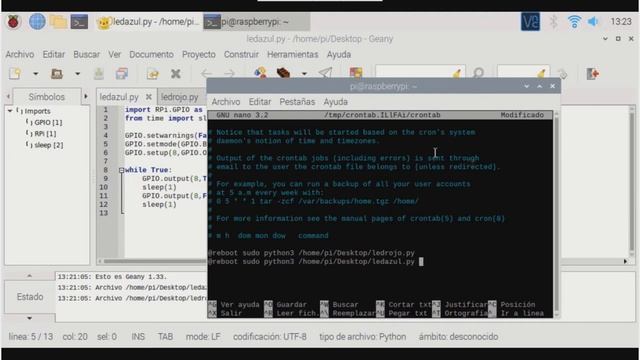Click Geany editor horizontal scrollbar
Image resolution: width=640 pixels, height=360 pixels.
(155, 261)
